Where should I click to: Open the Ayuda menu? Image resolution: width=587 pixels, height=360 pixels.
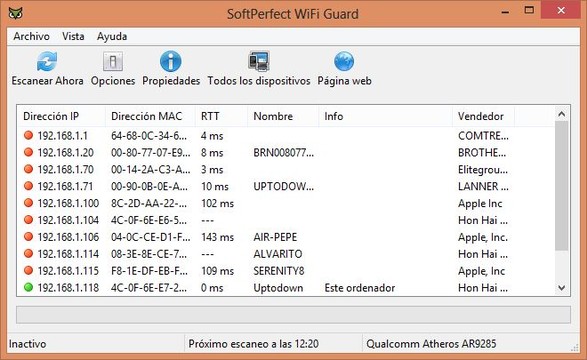[x=112, y=36]
